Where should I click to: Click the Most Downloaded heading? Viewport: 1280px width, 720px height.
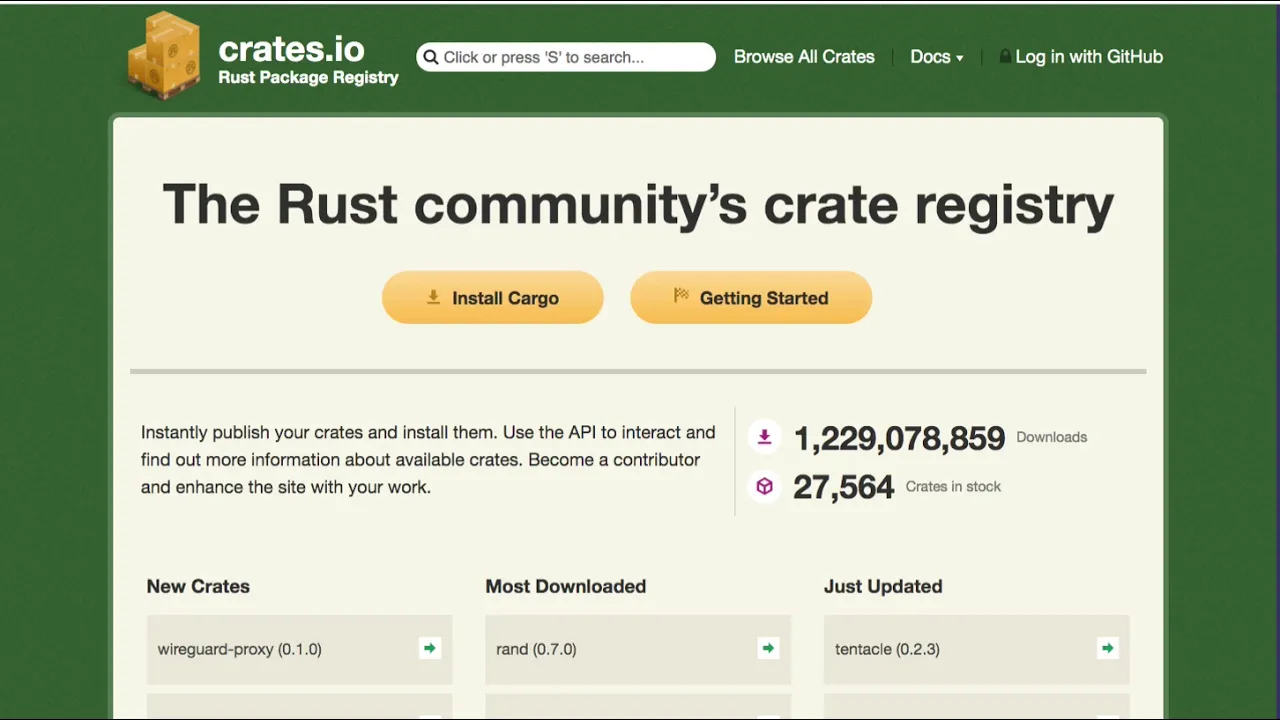click(566, 586)
